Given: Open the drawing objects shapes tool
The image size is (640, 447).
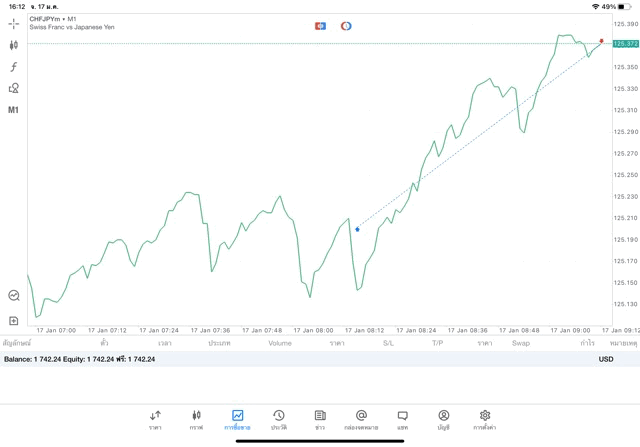Looking at the screenshot, I should pos(14,88).
